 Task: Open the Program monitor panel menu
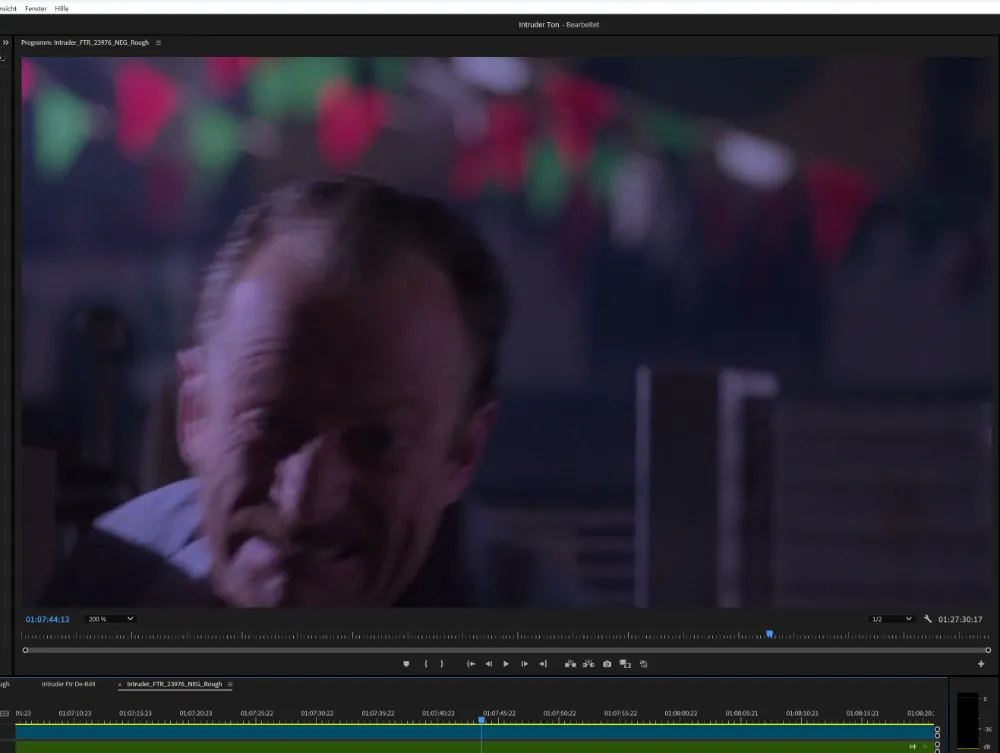coord(158,43)
